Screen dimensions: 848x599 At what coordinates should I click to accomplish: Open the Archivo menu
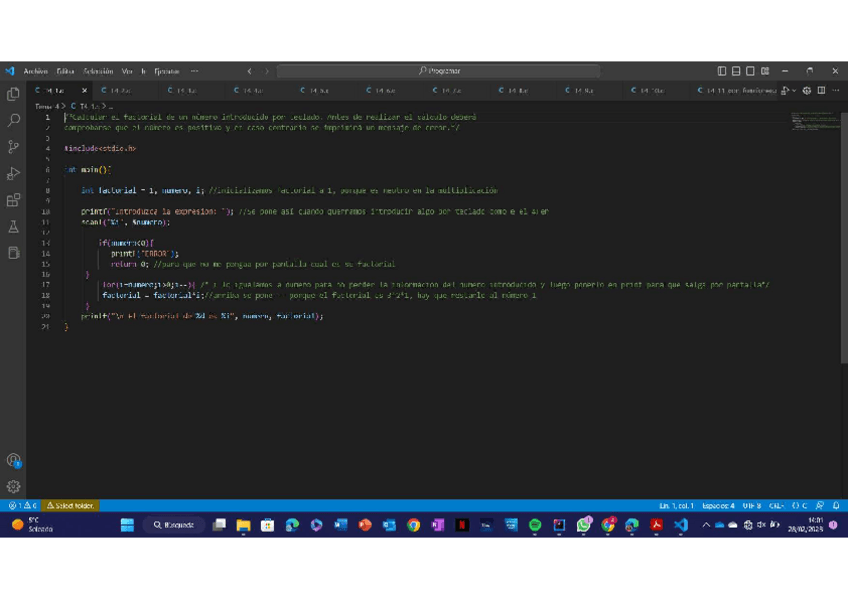click(35, 71)
